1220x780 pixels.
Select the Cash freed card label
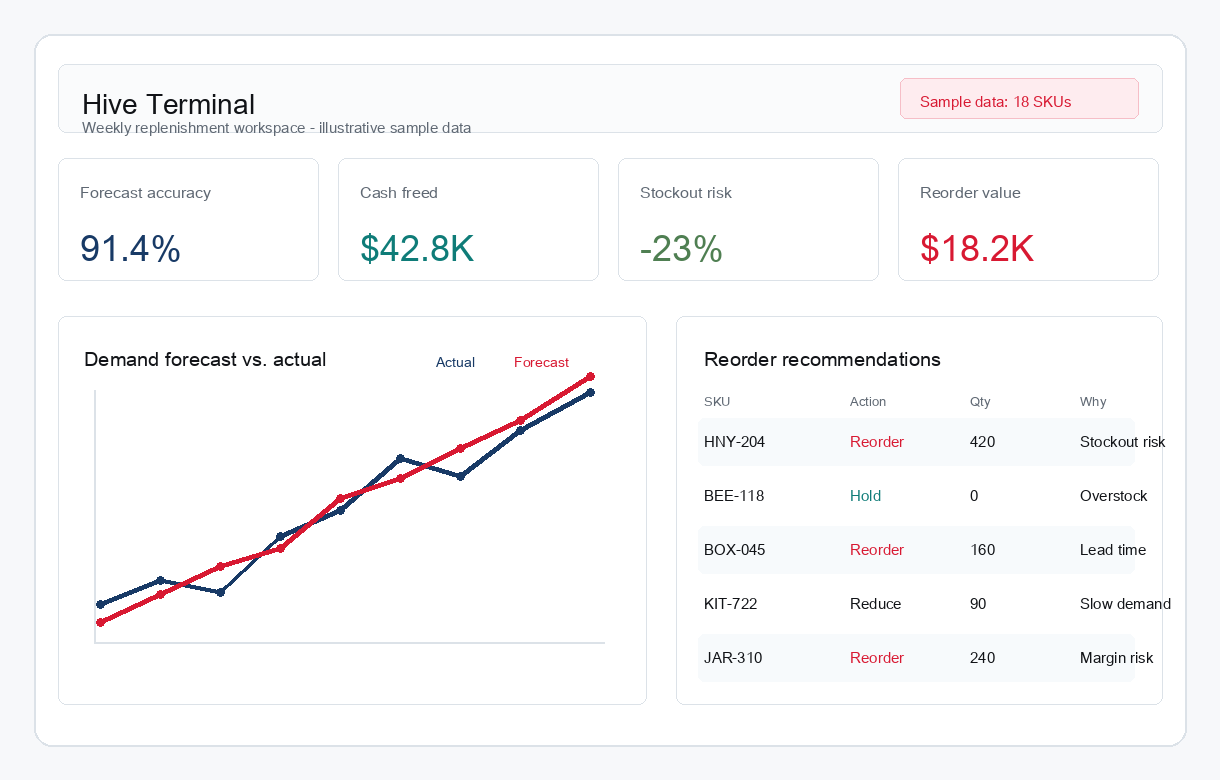399,193
